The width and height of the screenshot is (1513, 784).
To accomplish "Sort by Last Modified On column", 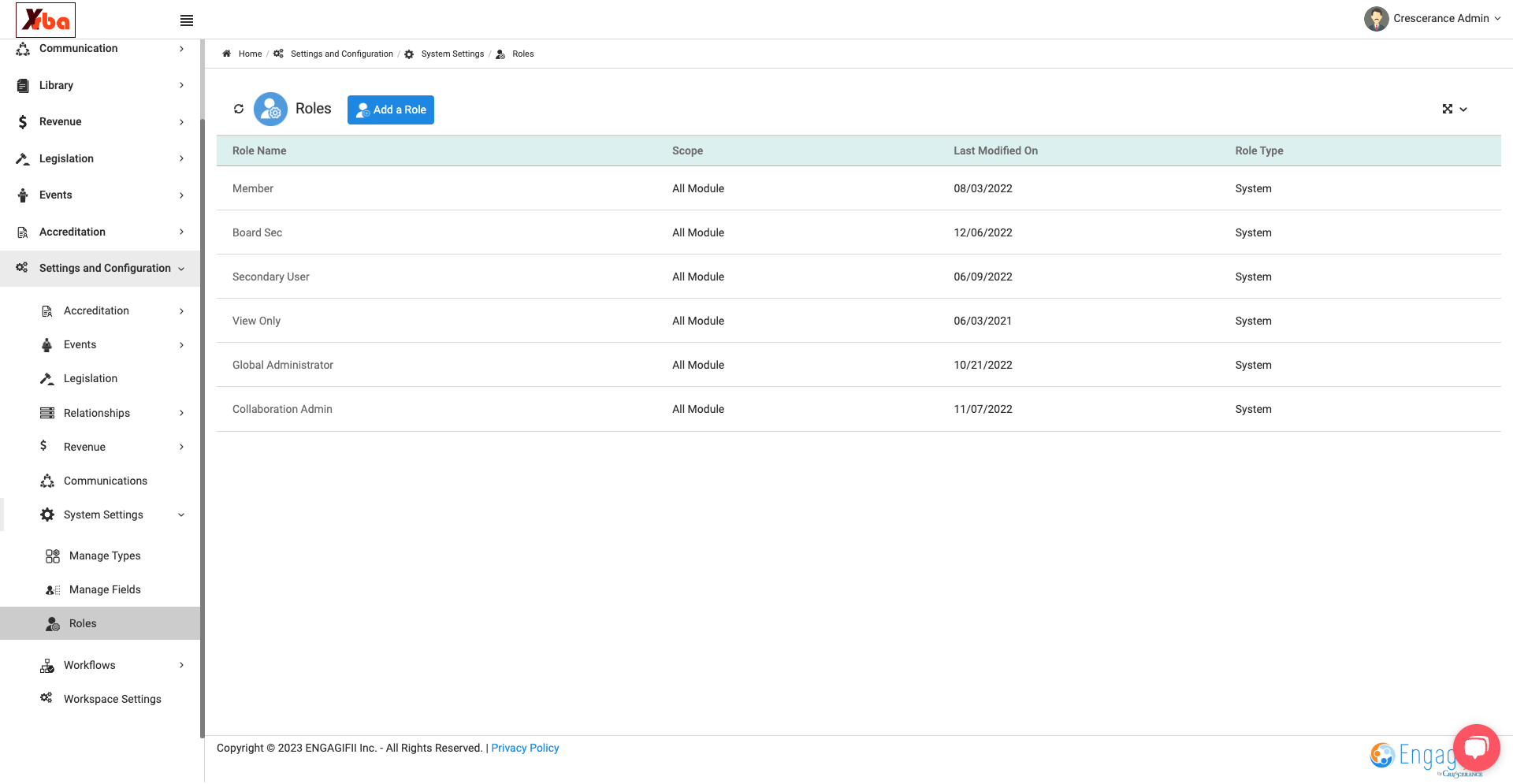I will tap(995, 150).
